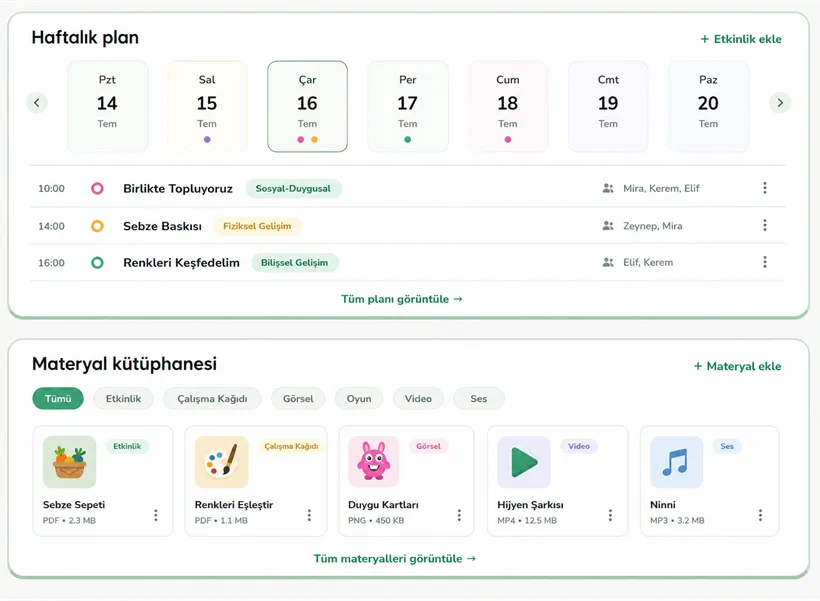Open more options for Hijyen Şarkısı
This screenshot has height=601, width=820.
pyautogui.click(x=610, y=515)
